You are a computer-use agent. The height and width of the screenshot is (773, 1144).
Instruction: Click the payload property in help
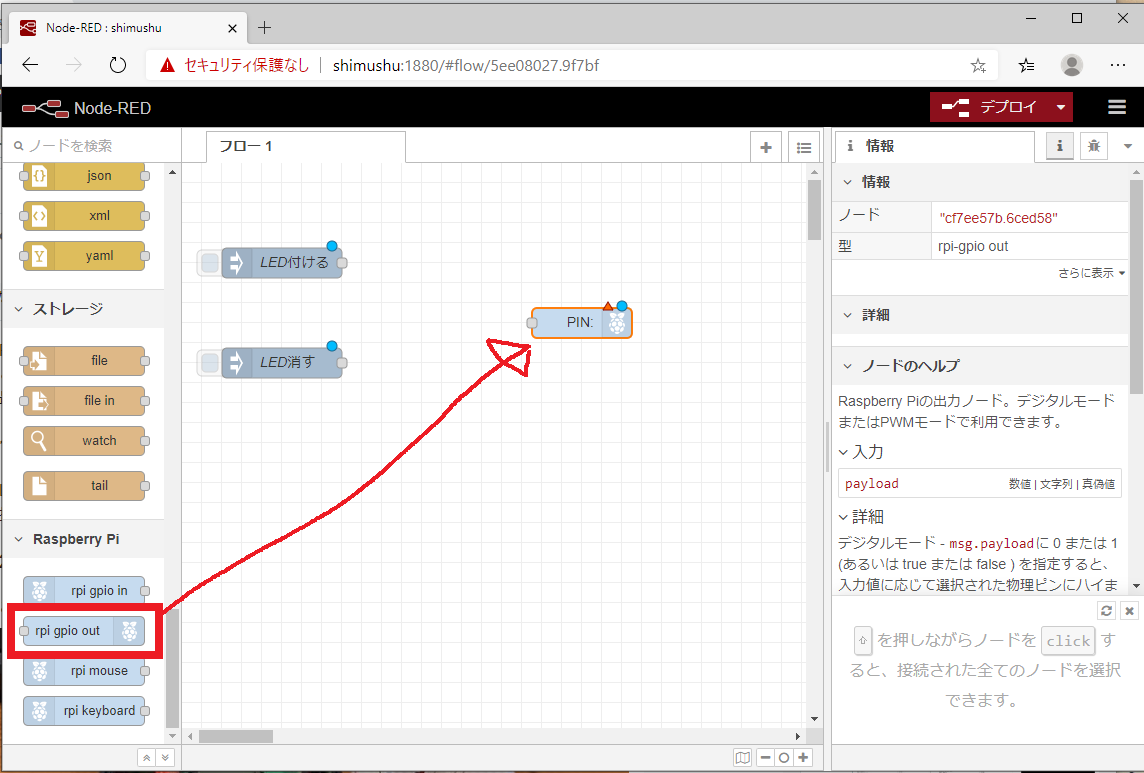872,484
